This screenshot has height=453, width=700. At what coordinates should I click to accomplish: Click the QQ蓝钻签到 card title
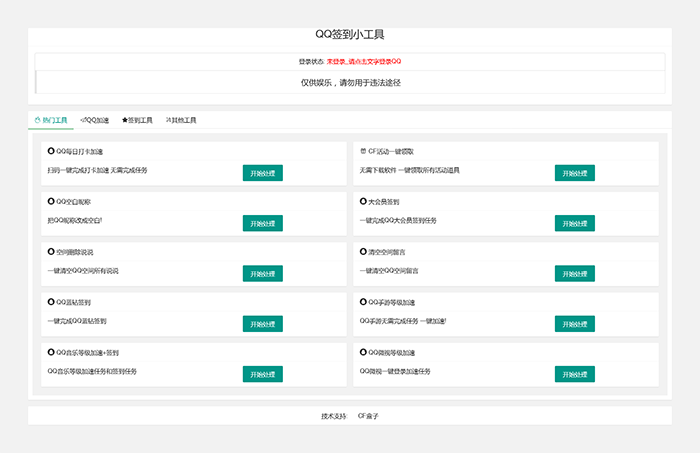click(x=73, y=303)
